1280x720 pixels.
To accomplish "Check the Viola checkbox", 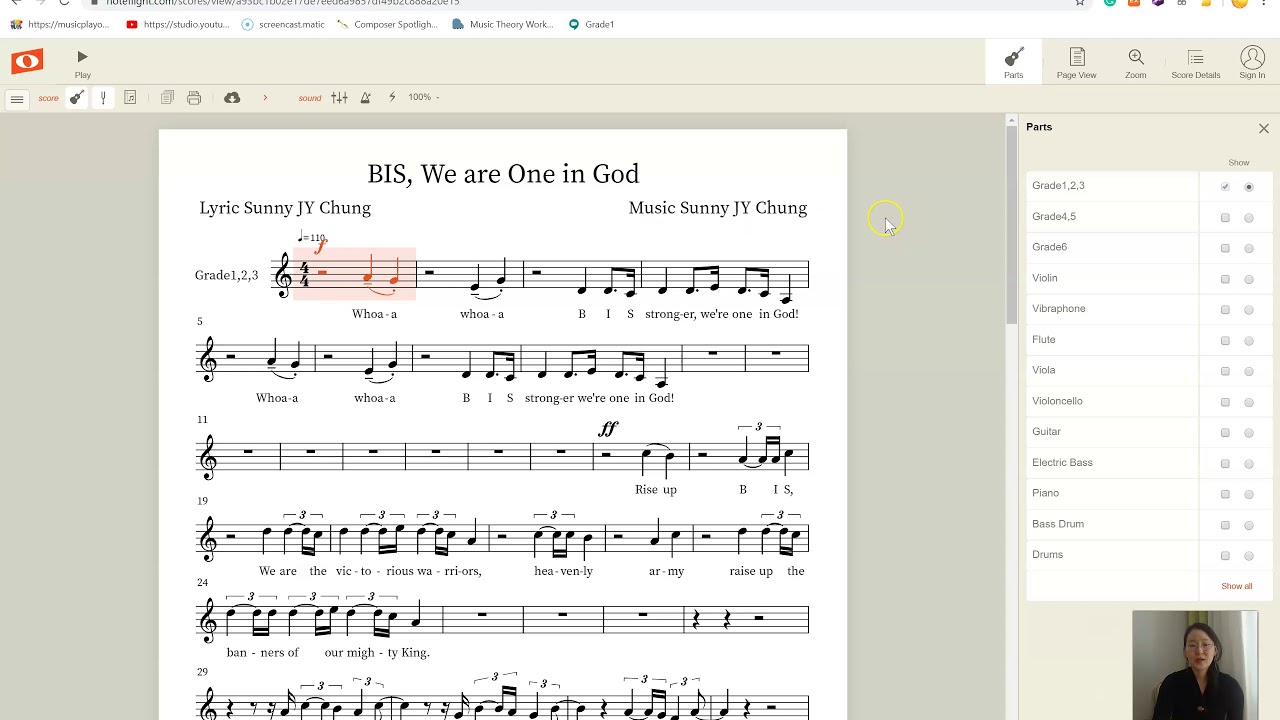I will point(1225,371).
